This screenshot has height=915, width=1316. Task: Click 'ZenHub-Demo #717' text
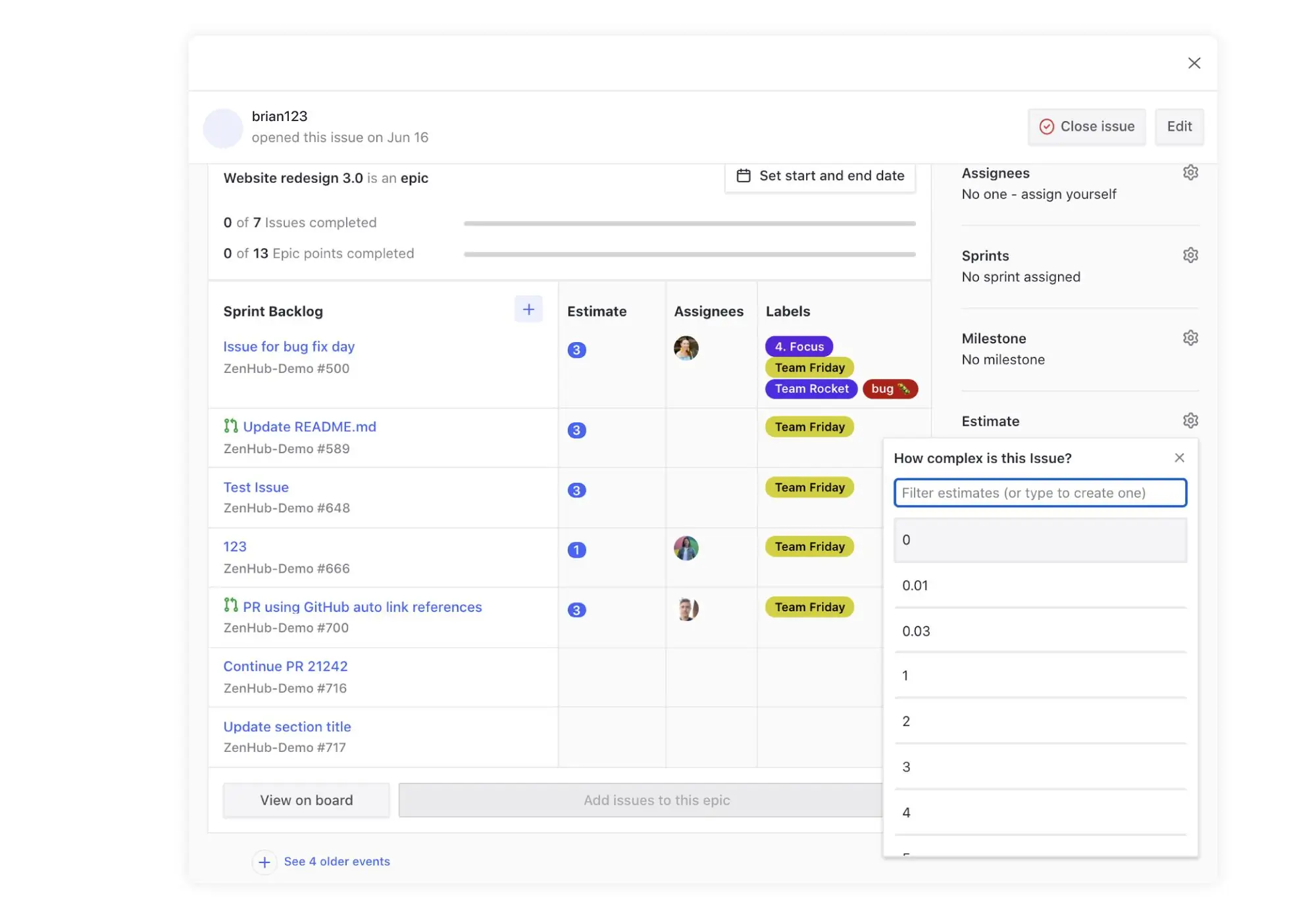pyautogui.click(x=284, y=747)
